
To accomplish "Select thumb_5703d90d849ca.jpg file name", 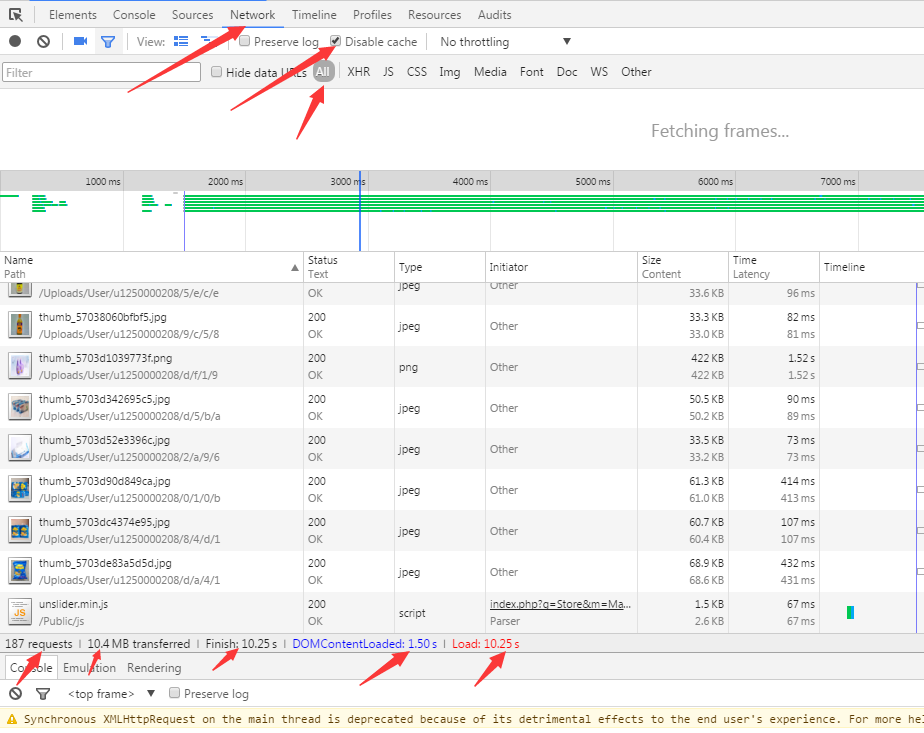I will [104, 481].
